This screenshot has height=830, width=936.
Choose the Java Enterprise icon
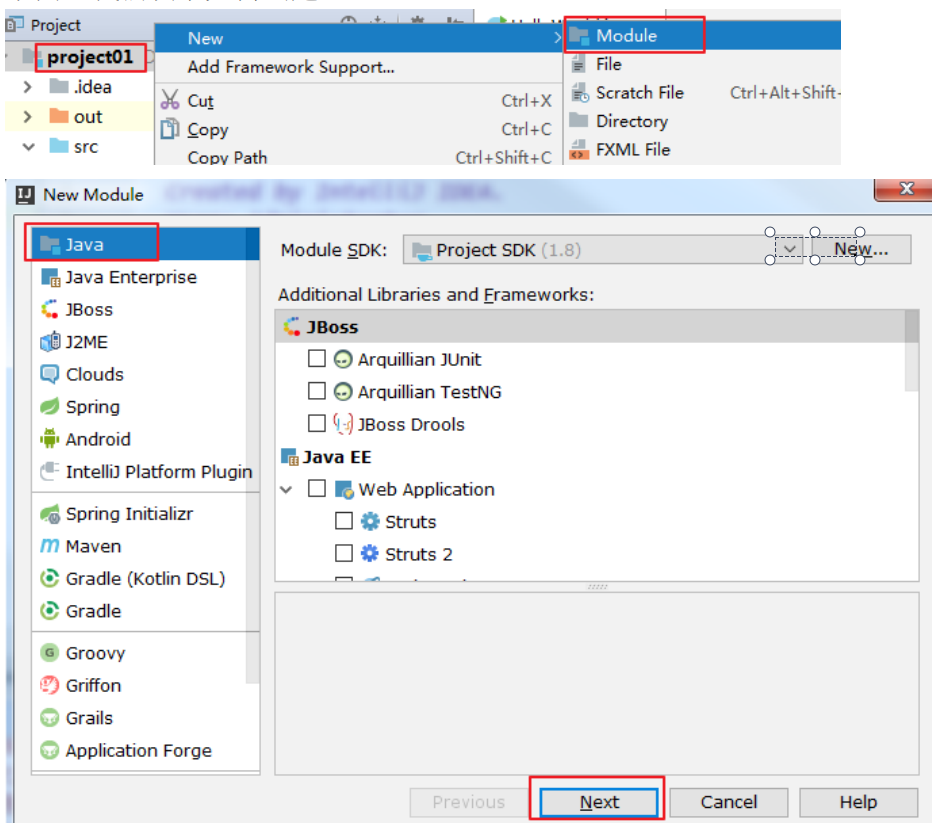(x=50, y=278)
